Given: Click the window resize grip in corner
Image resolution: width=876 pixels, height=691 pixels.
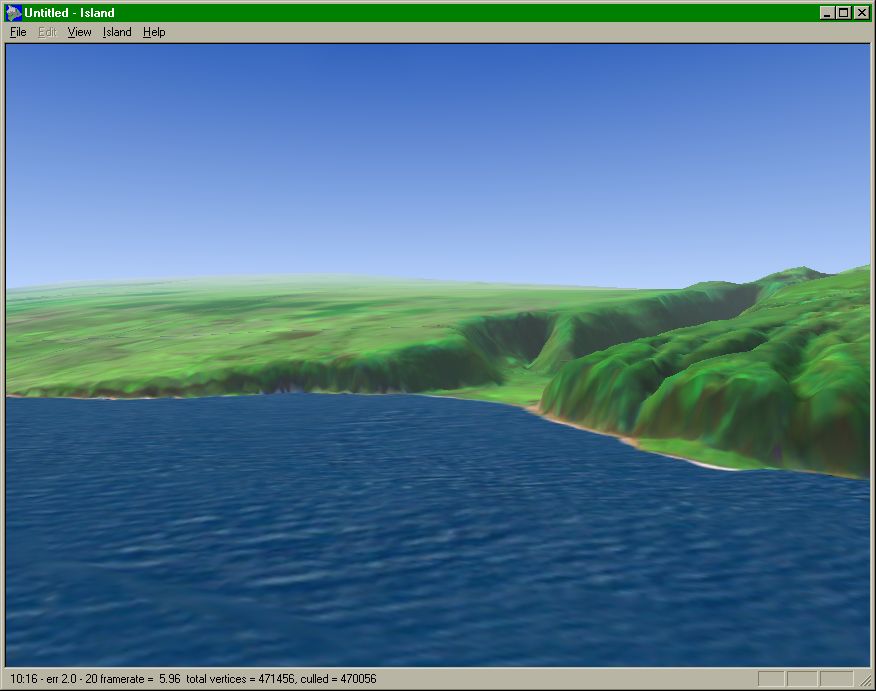Looking at the screenshot, I should tap(865, 680).
